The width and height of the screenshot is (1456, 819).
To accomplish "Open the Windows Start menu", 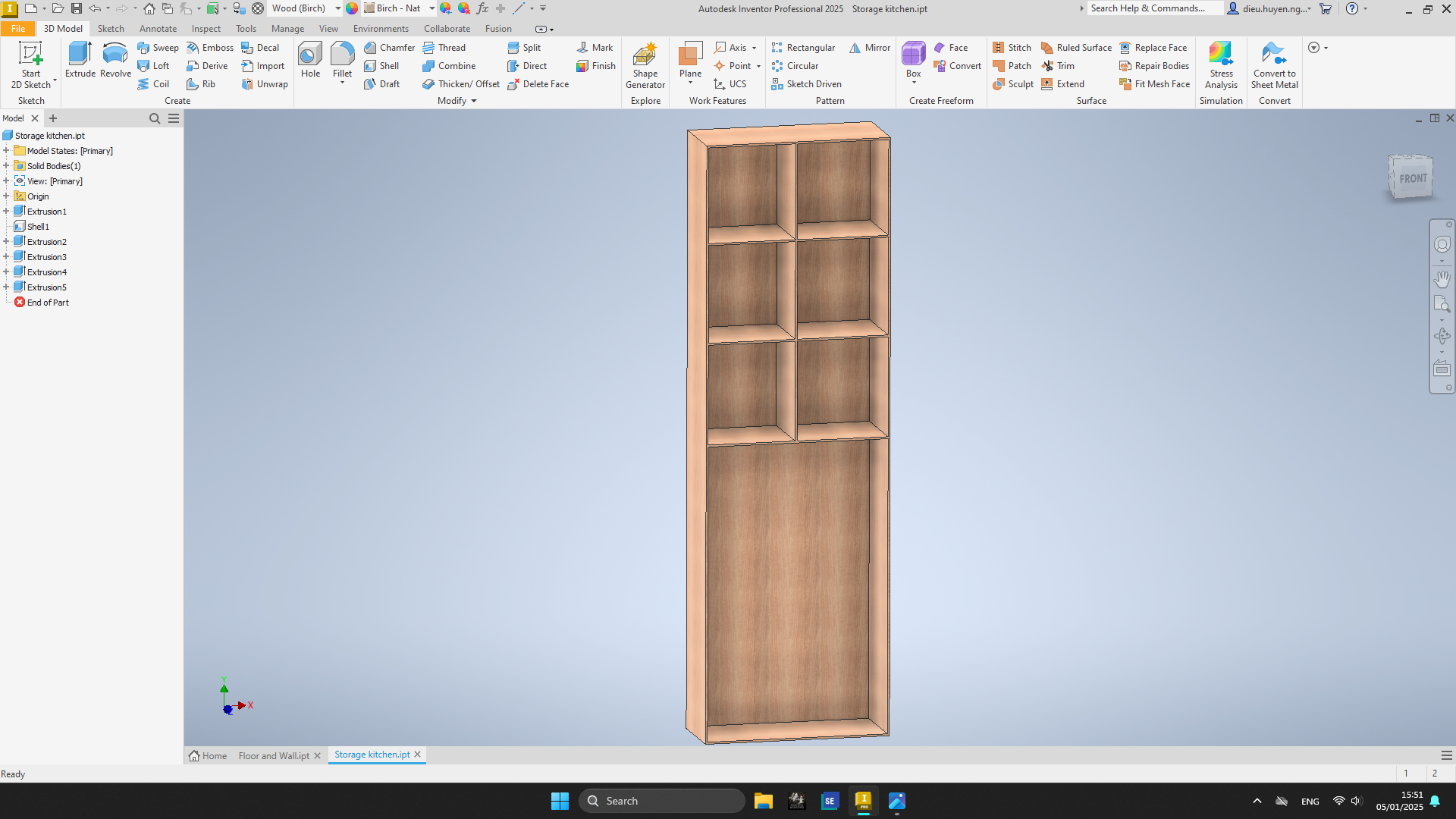I will click(x=560, y=801).
